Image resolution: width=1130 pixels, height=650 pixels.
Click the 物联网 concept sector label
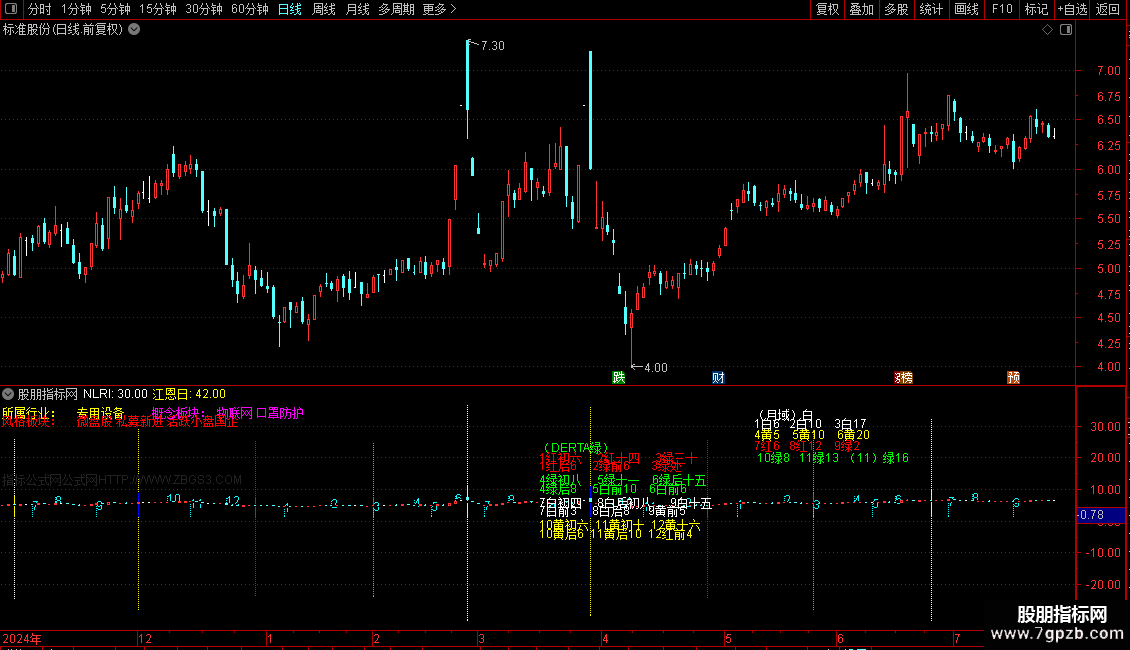coord(235,413)
